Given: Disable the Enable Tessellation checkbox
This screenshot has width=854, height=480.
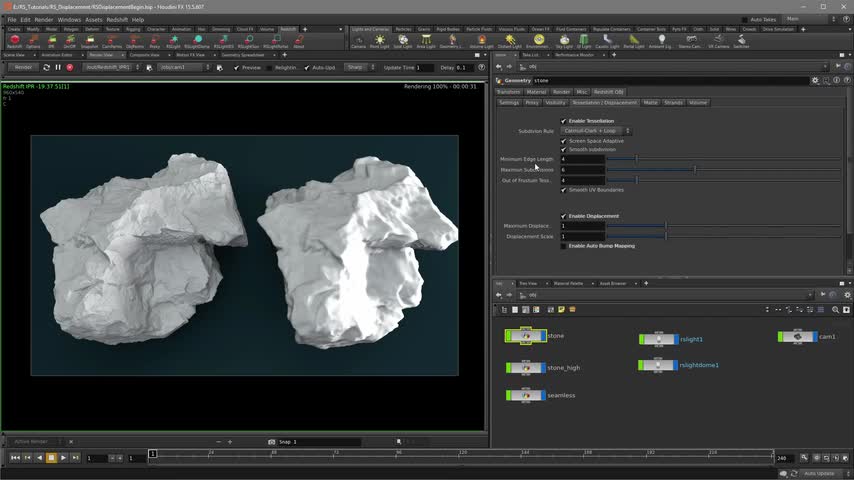Looking at the screenshot, I should [564, 121].
